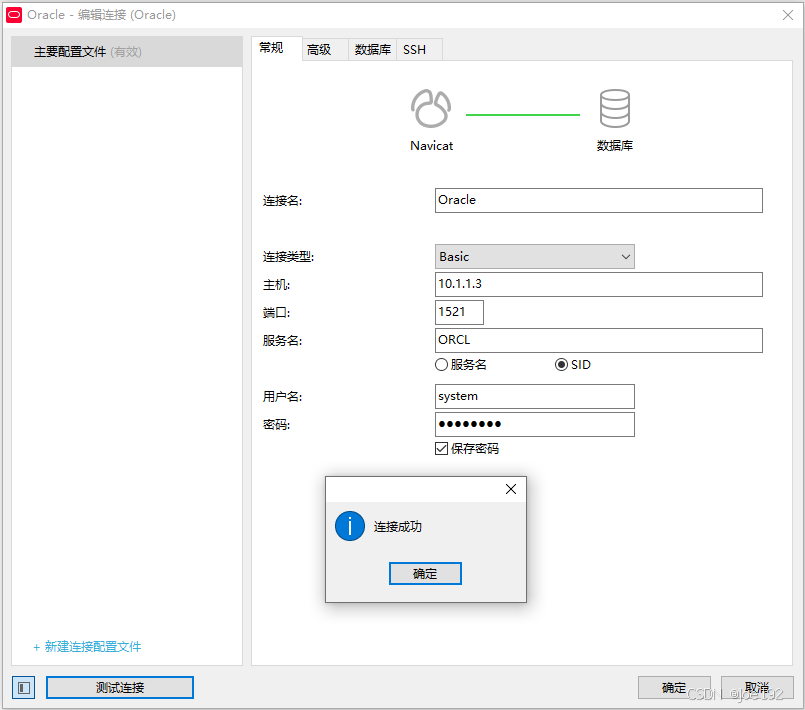Select the SID radio button
Viewport: 805px width, 710px height.
561,364
